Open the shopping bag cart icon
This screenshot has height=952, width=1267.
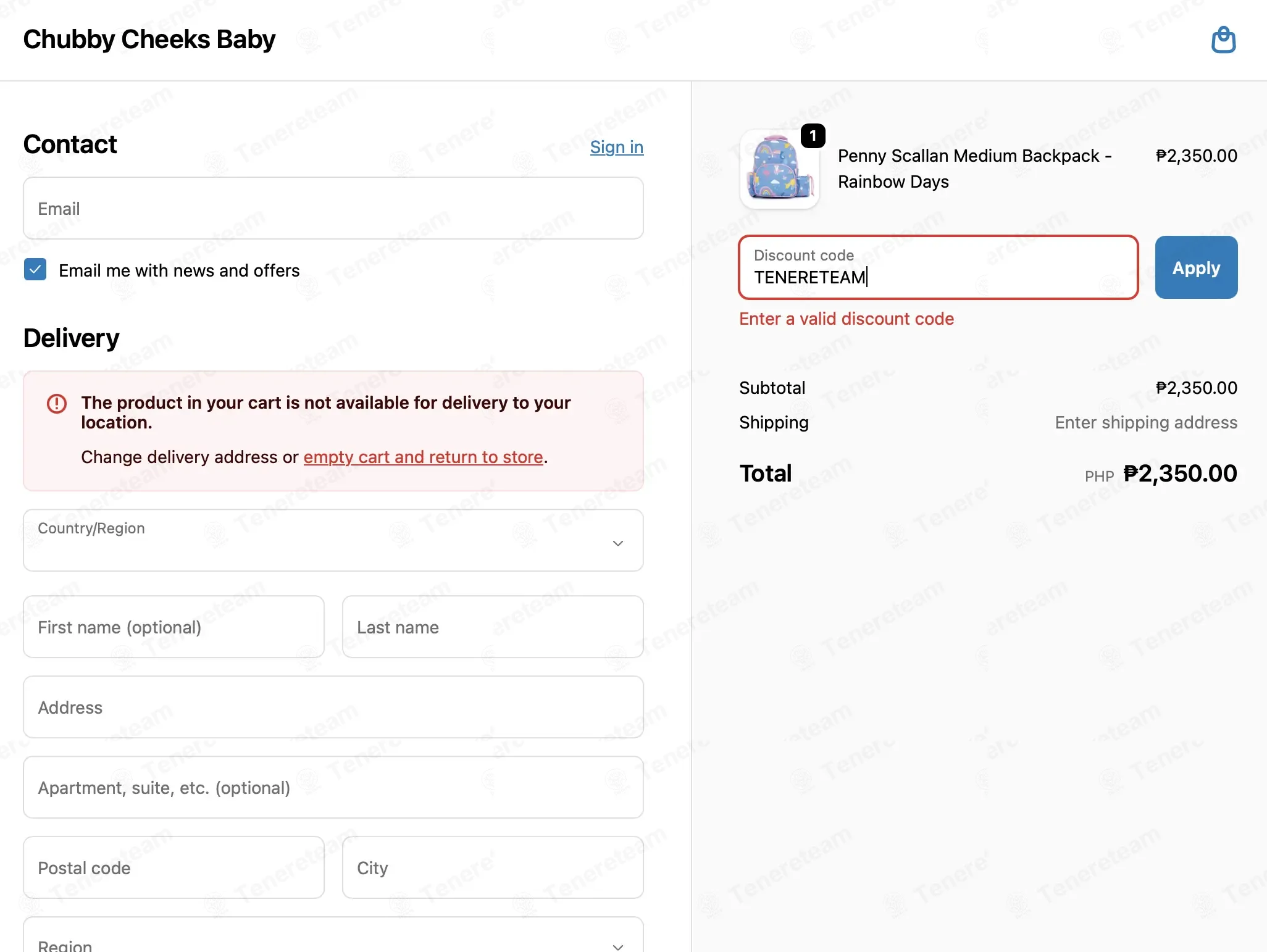tap(1223, 40)
